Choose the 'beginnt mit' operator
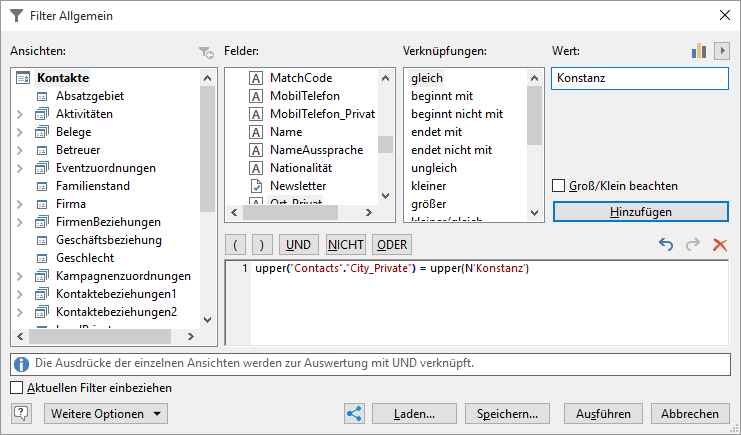 pyautogui.click(x=441, y=96)
